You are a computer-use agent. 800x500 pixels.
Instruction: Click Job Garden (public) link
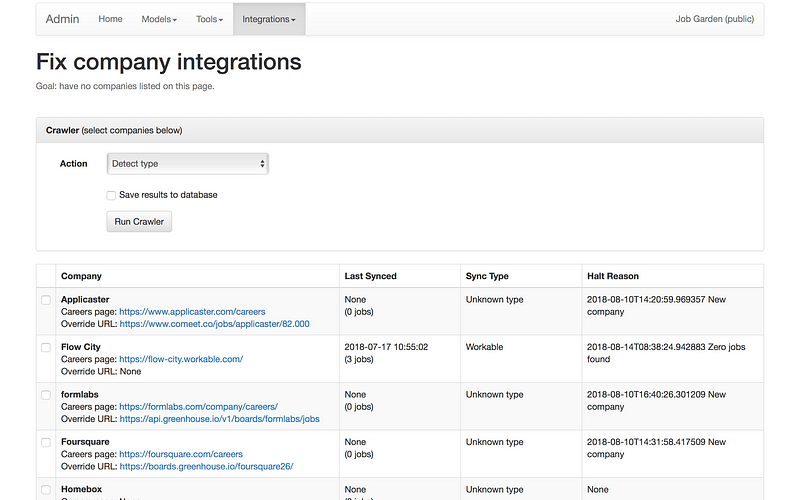[x=714, y=19]
